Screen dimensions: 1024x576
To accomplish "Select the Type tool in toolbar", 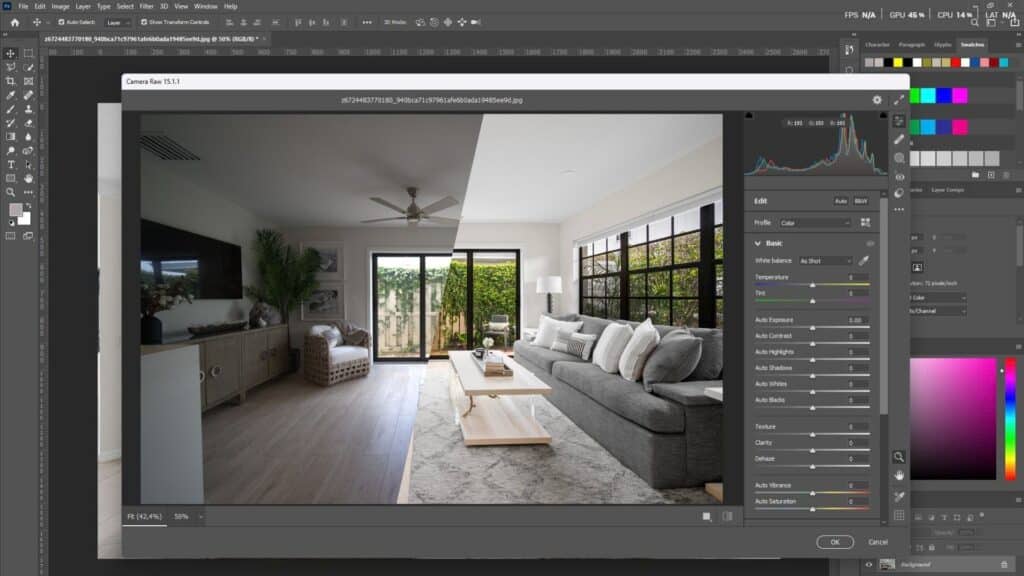I will (x=11, y=164).
